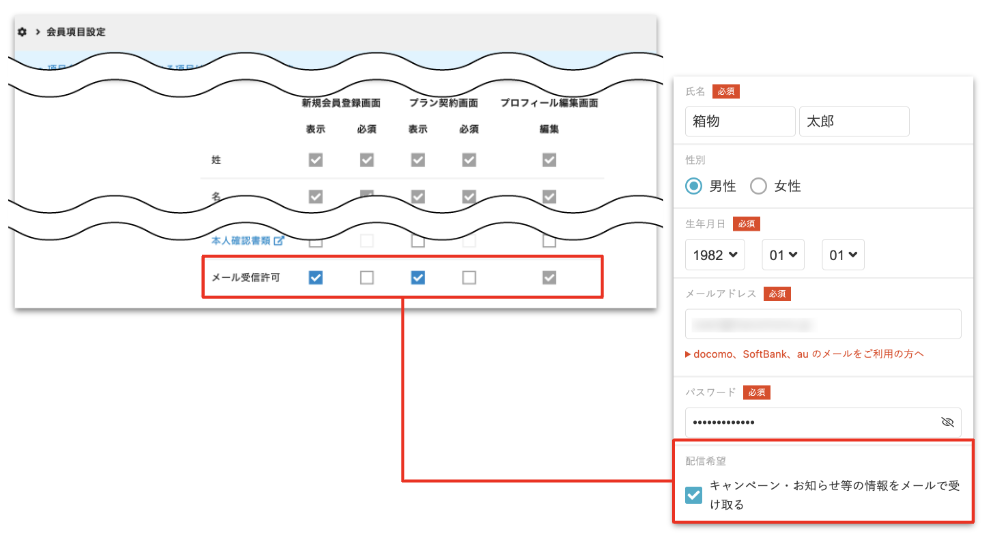Click inside the パスワード field
This screenshot has width=988, height=550.
[810, 422]
